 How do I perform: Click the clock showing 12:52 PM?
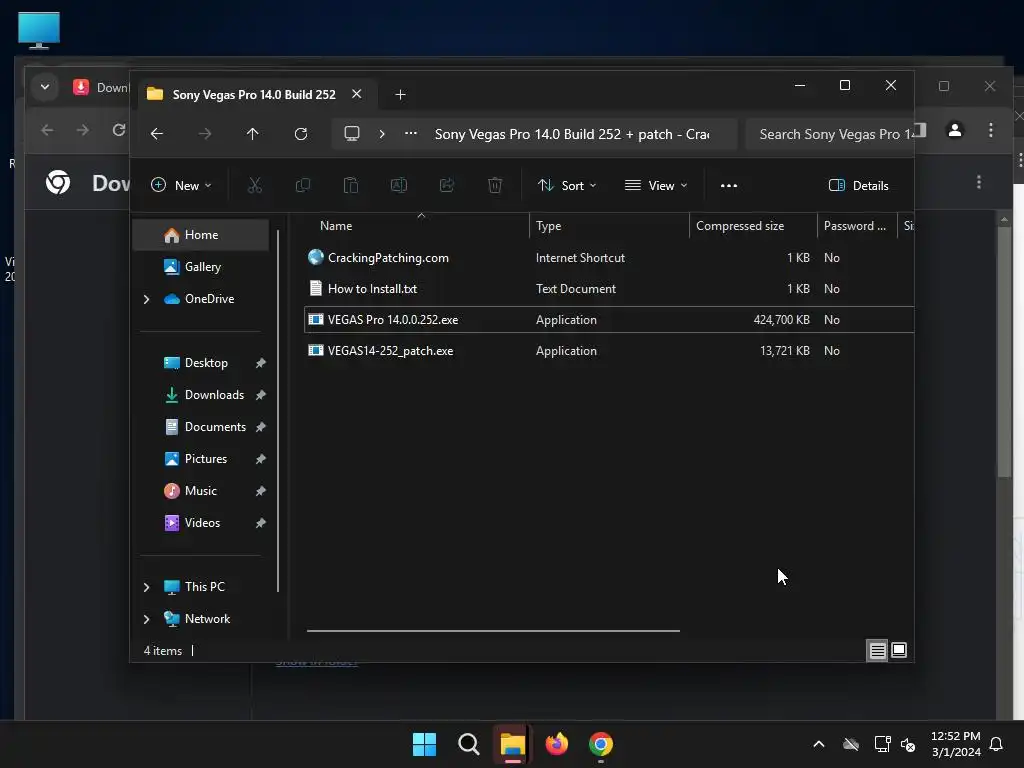click(955, 736)
